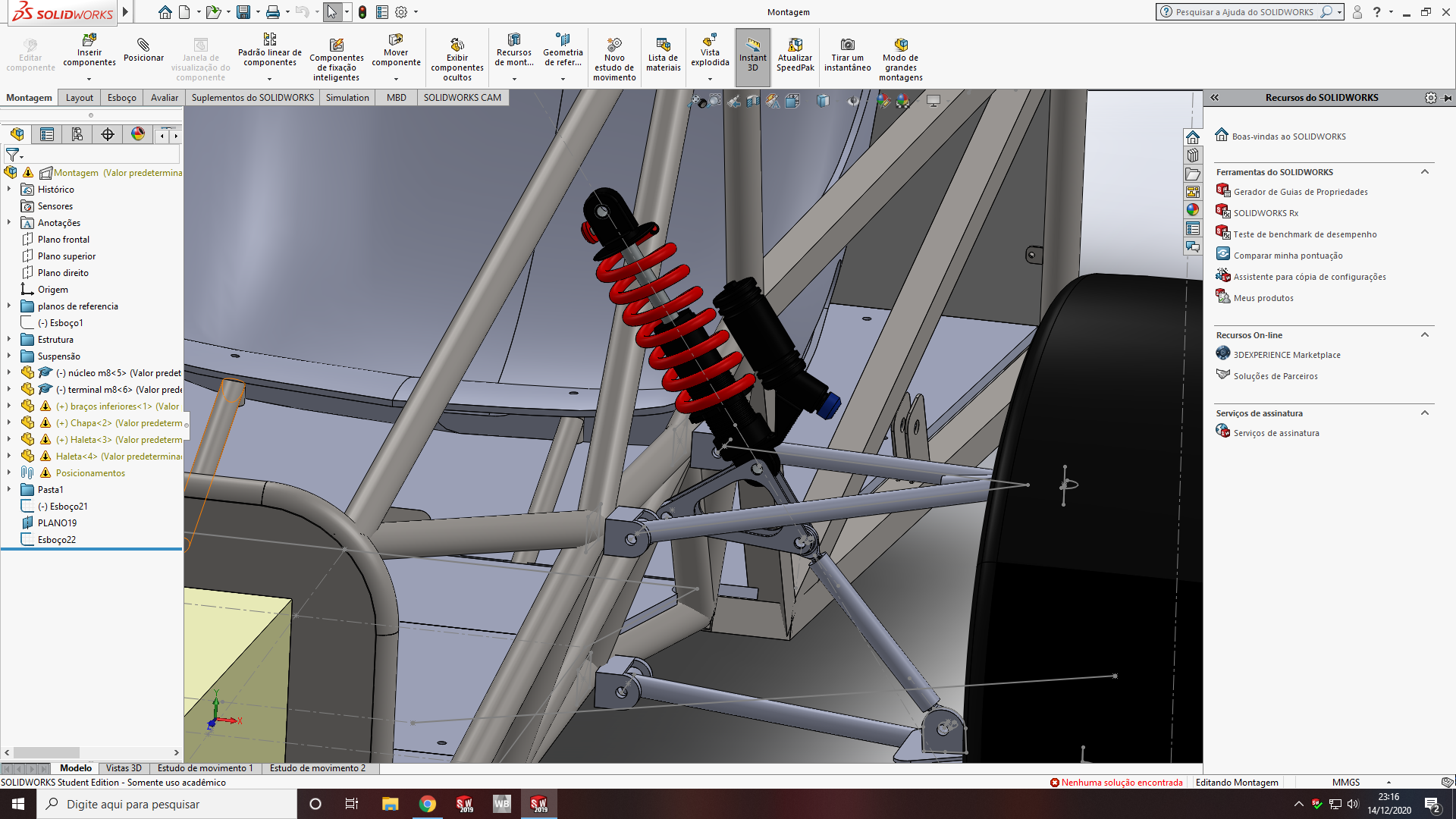This screenshot has width=1456, height=819.
Task: Click the Print icon
Action: [x=273, y=12]
